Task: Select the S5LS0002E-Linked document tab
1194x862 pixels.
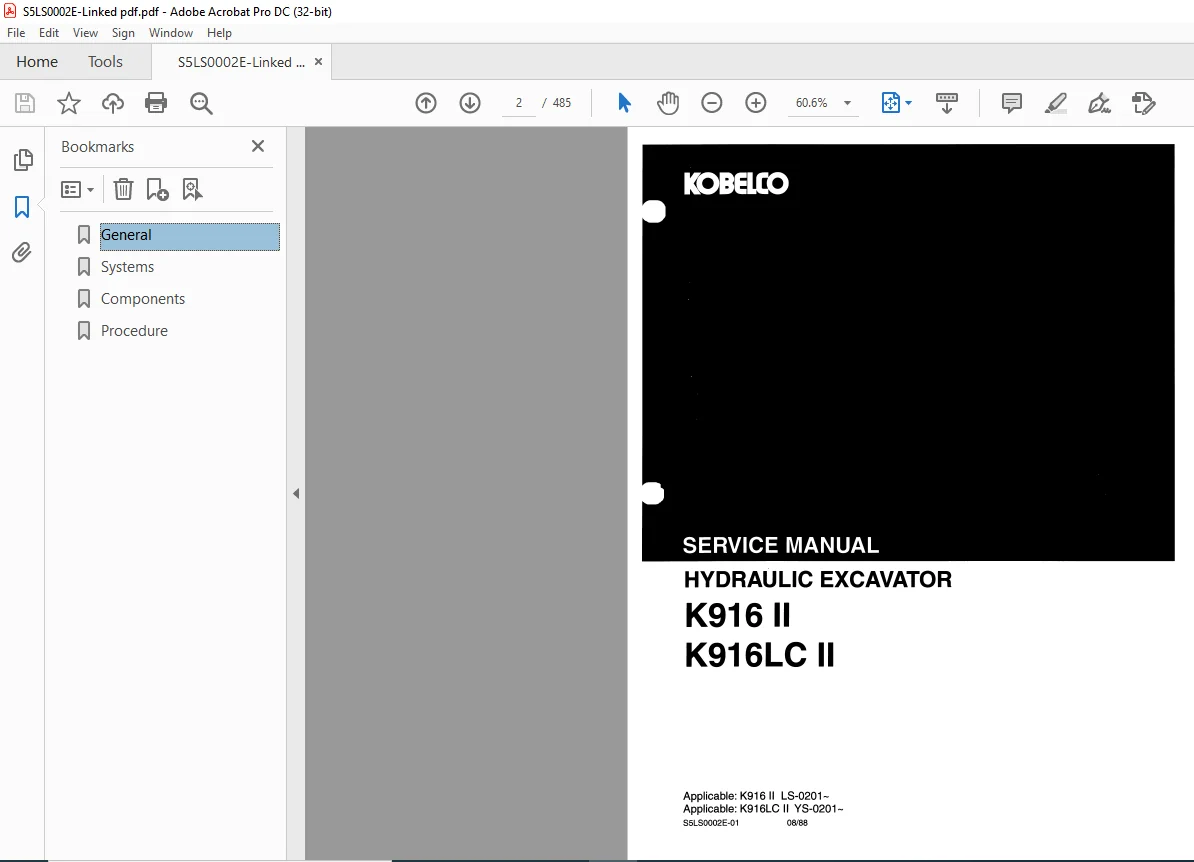Action: tap(241, 62)
